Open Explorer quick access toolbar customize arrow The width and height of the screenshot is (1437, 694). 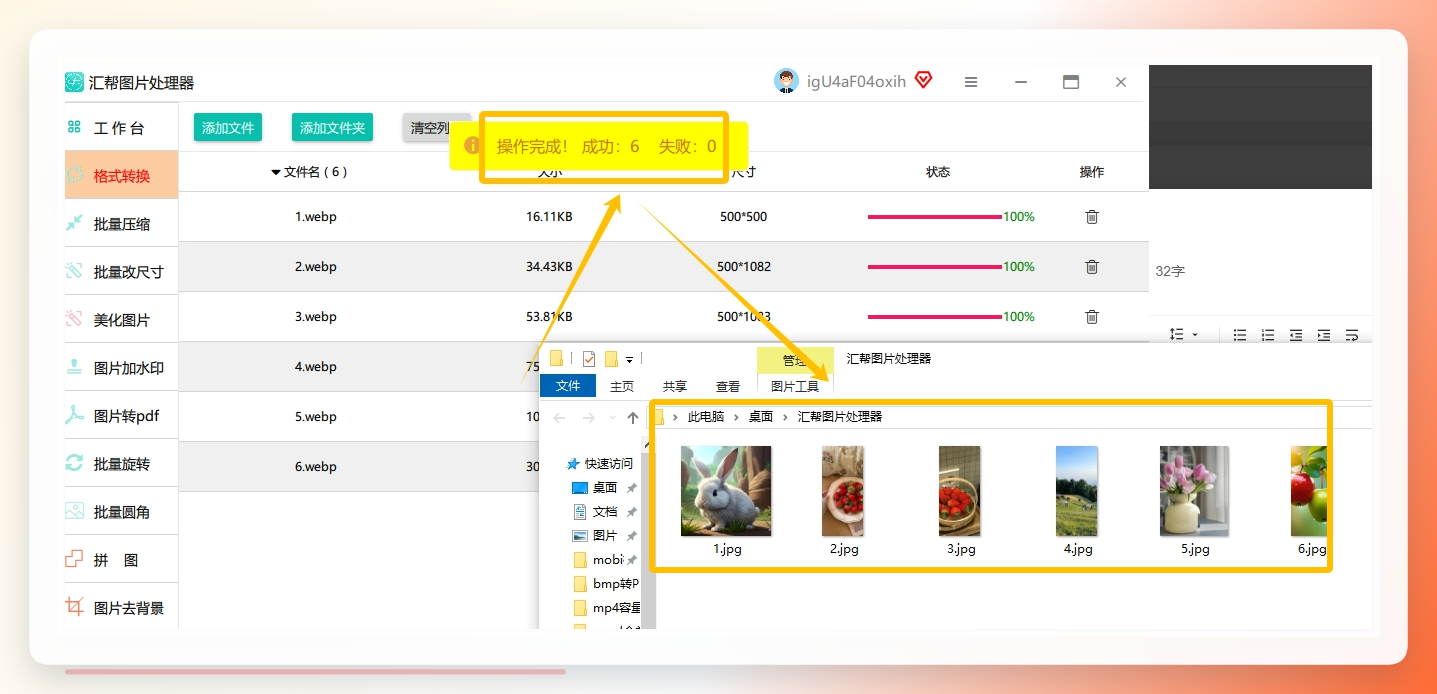(629, 360)
